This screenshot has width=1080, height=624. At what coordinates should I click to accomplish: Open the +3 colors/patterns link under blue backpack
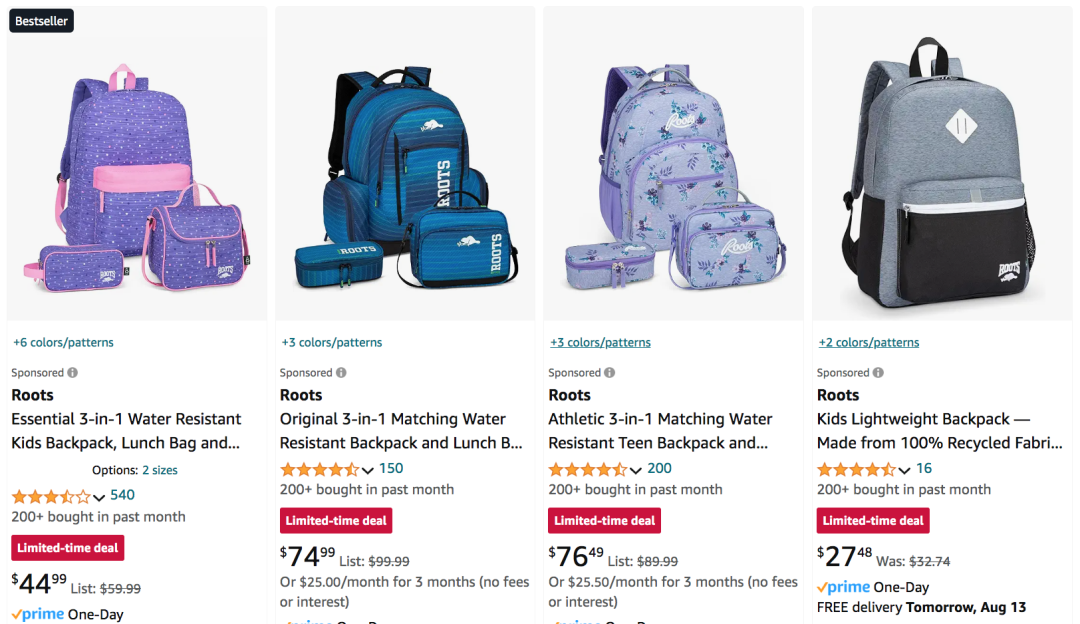(x=332, y=342)
